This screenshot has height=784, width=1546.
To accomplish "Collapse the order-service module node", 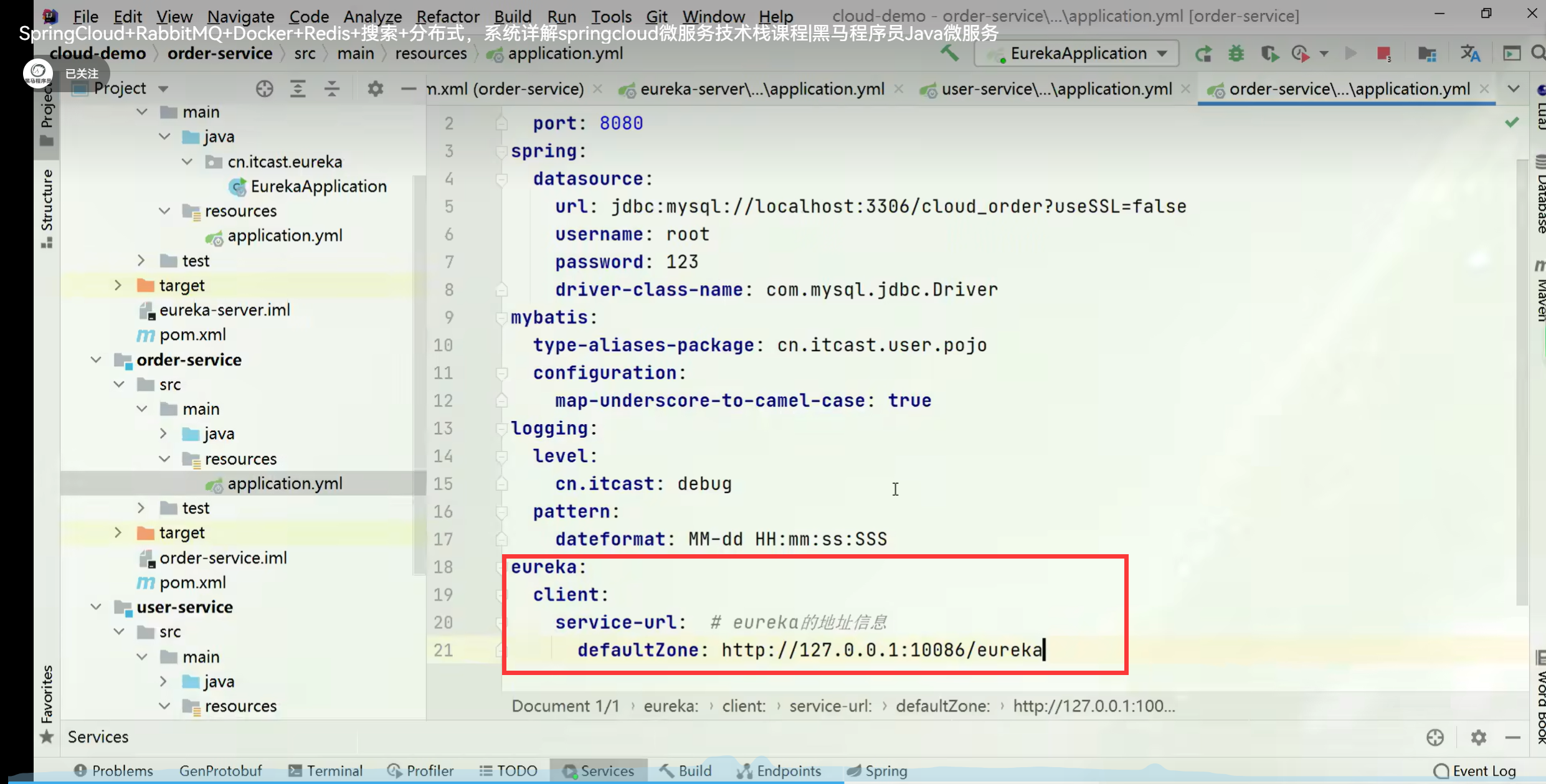I will [96, 360].
